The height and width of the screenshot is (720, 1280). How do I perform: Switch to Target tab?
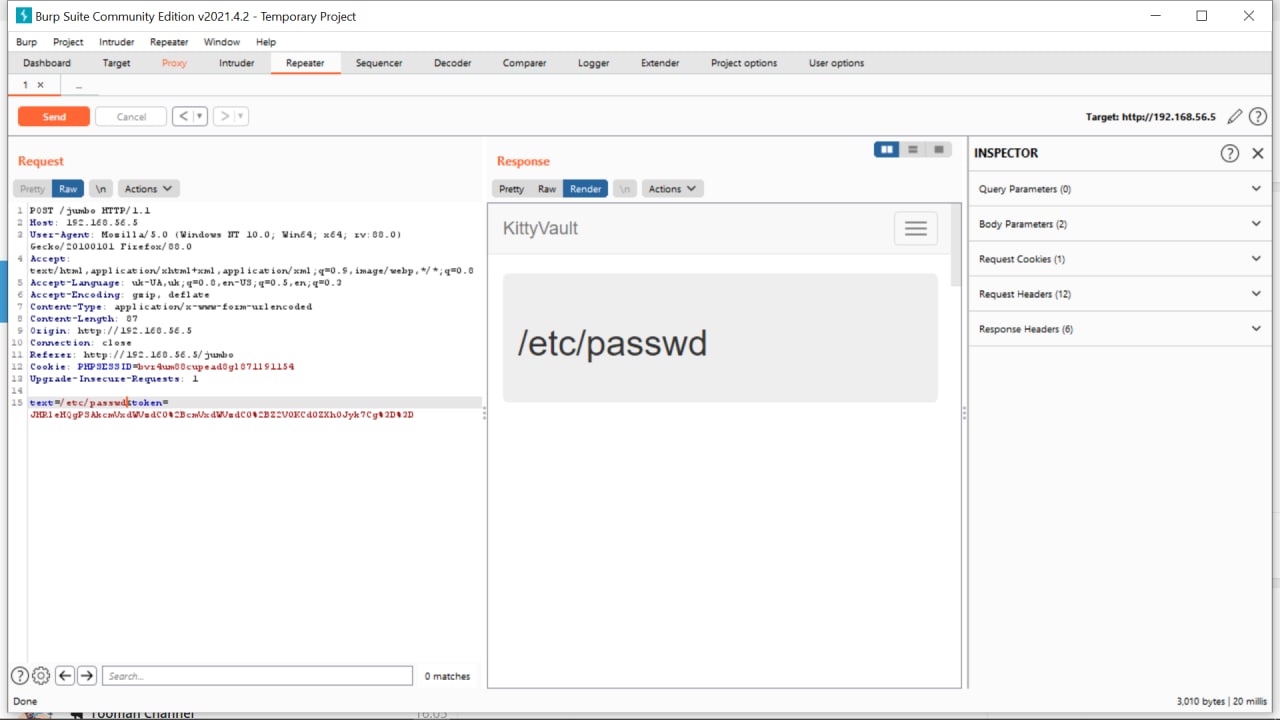[116, 63]
